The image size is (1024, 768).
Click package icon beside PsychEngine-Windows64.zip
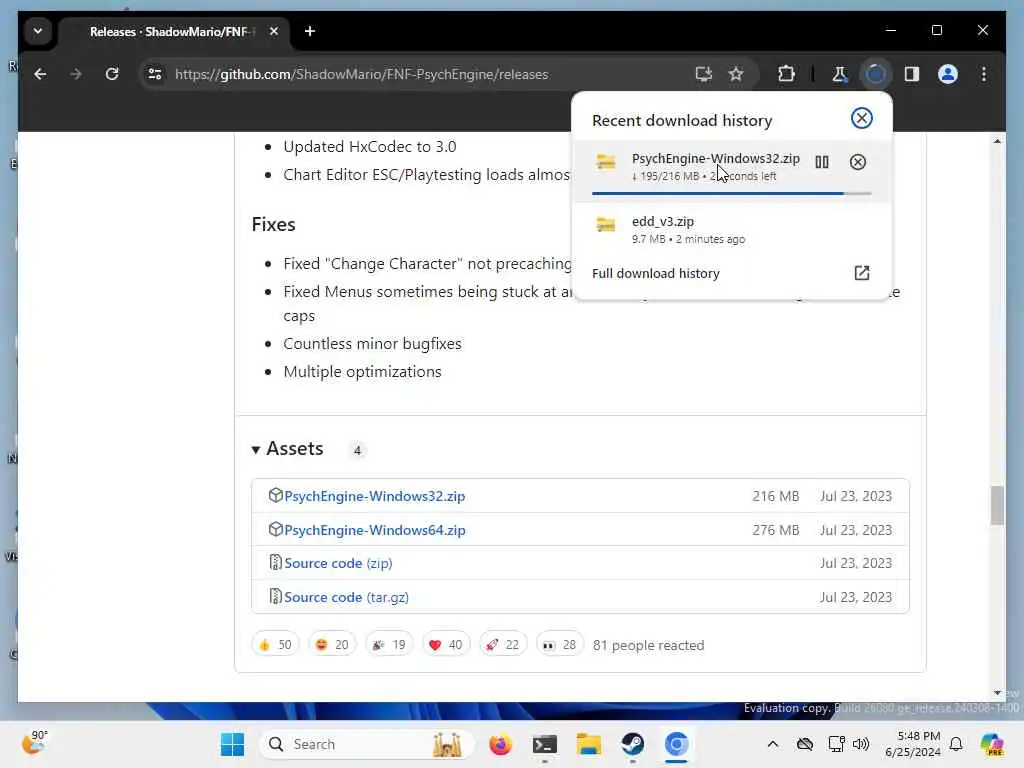pos(275,529)
